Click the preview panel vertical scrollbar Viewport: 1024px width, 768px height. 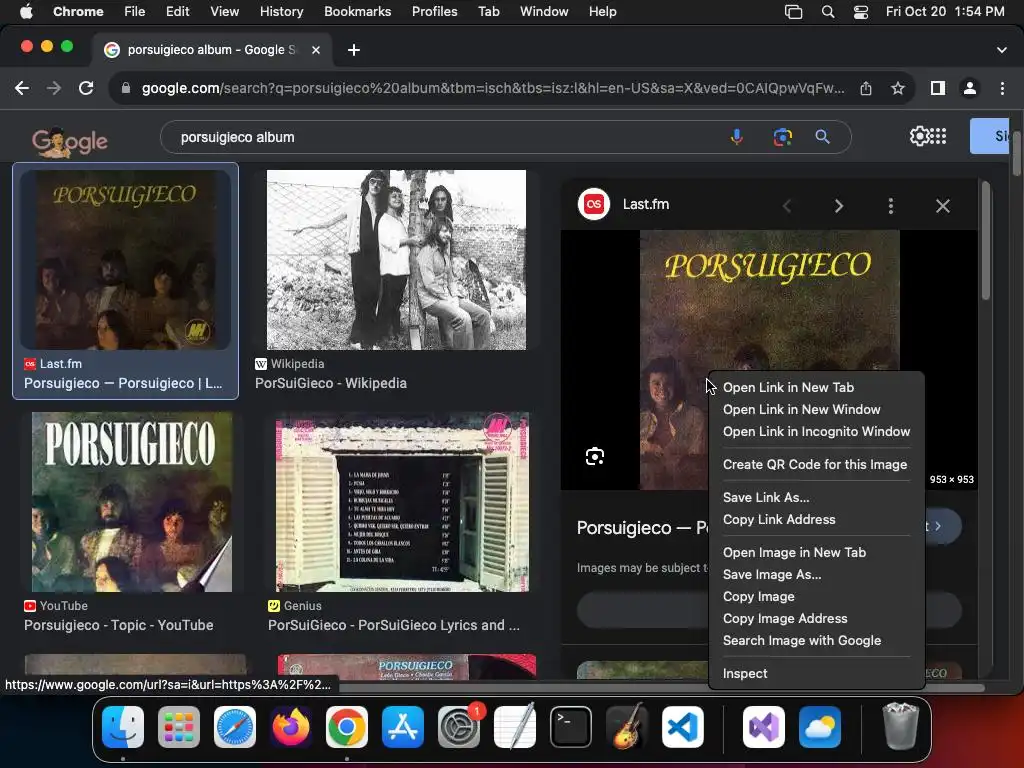tap(985, 242)
